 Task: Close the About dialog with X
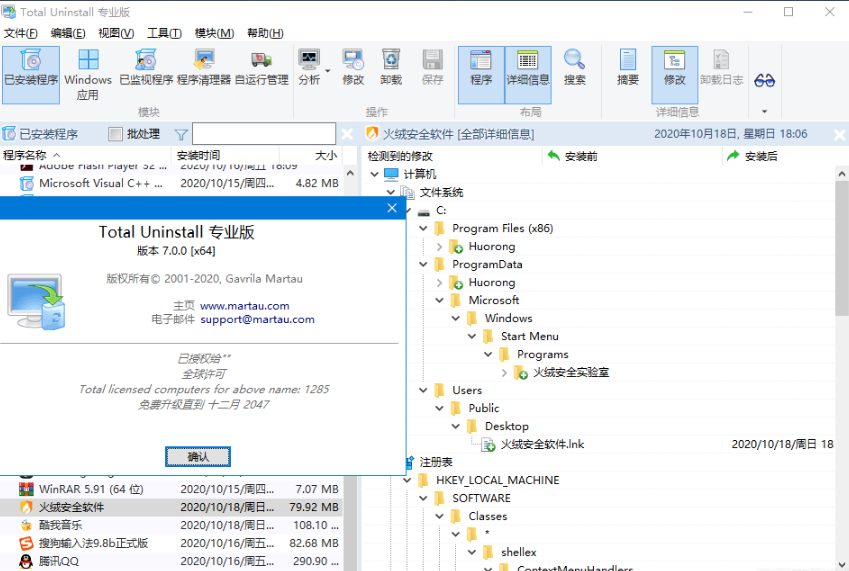[x=393, y=208]
